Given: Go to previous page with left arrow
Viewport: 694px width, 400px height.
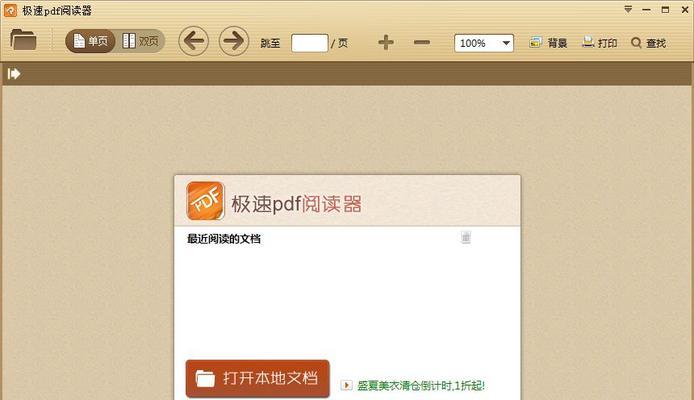Looking at the screenshot, I should tap(193, 41).
